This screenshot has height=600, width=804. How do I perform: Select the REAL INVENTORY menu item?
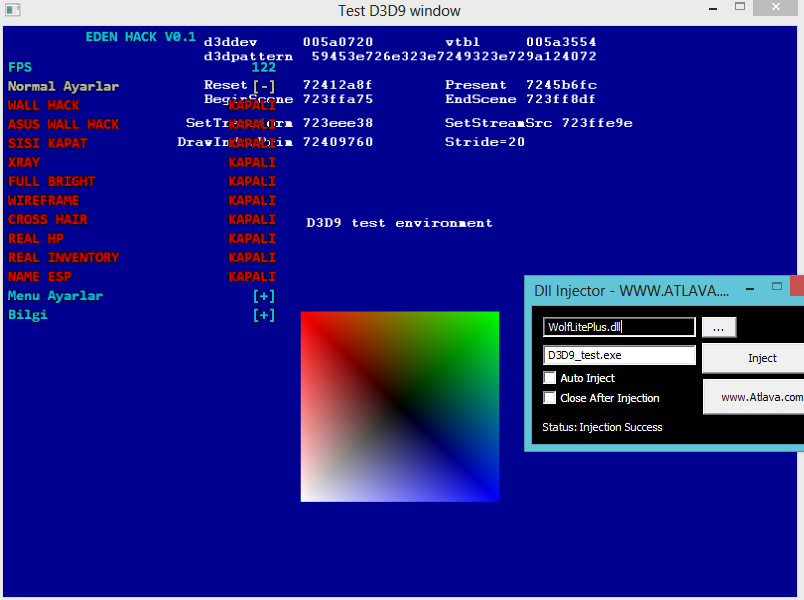[x=64, y=257]
